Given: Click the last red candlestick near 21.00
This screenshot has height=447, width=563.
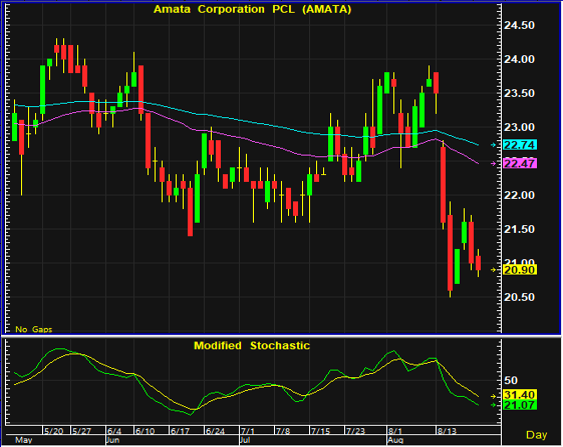Looking at the screenshot, I should pyautogui.click(x=478, y=263).
